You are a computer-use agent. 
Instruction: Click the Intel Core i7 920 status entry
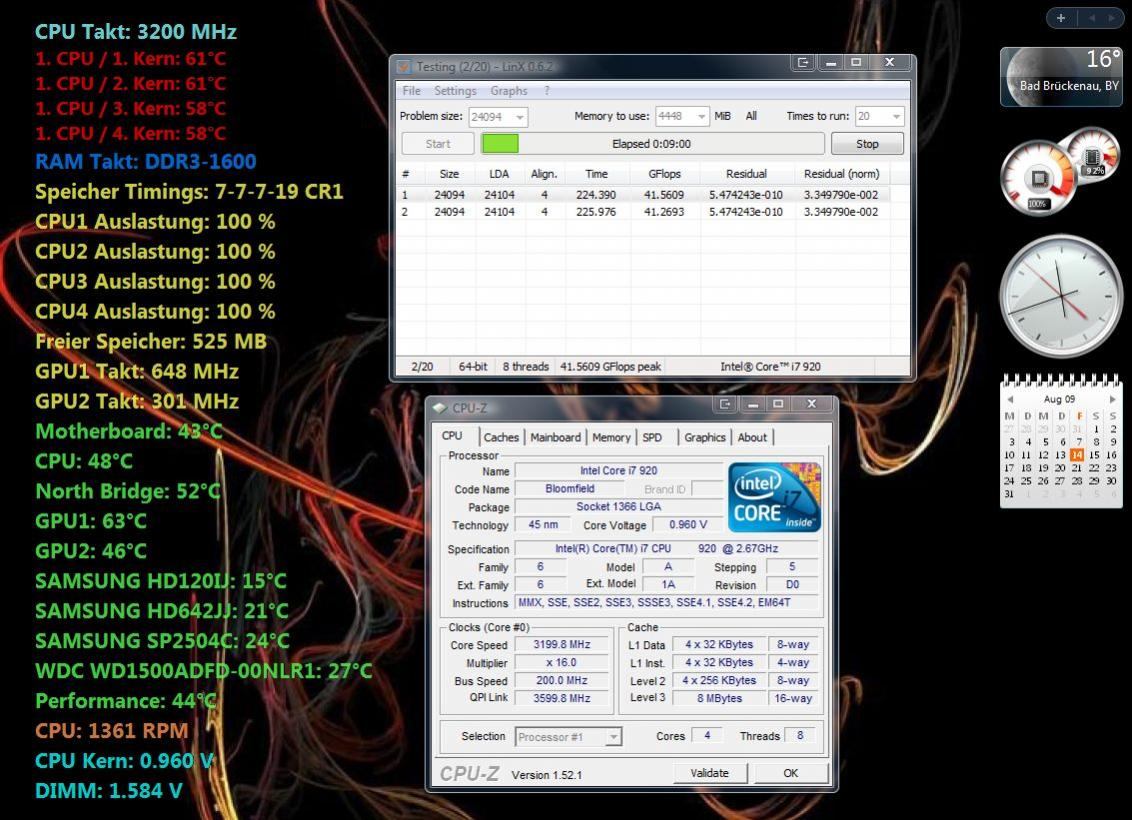pyautogui.click(x=770, y=367)
